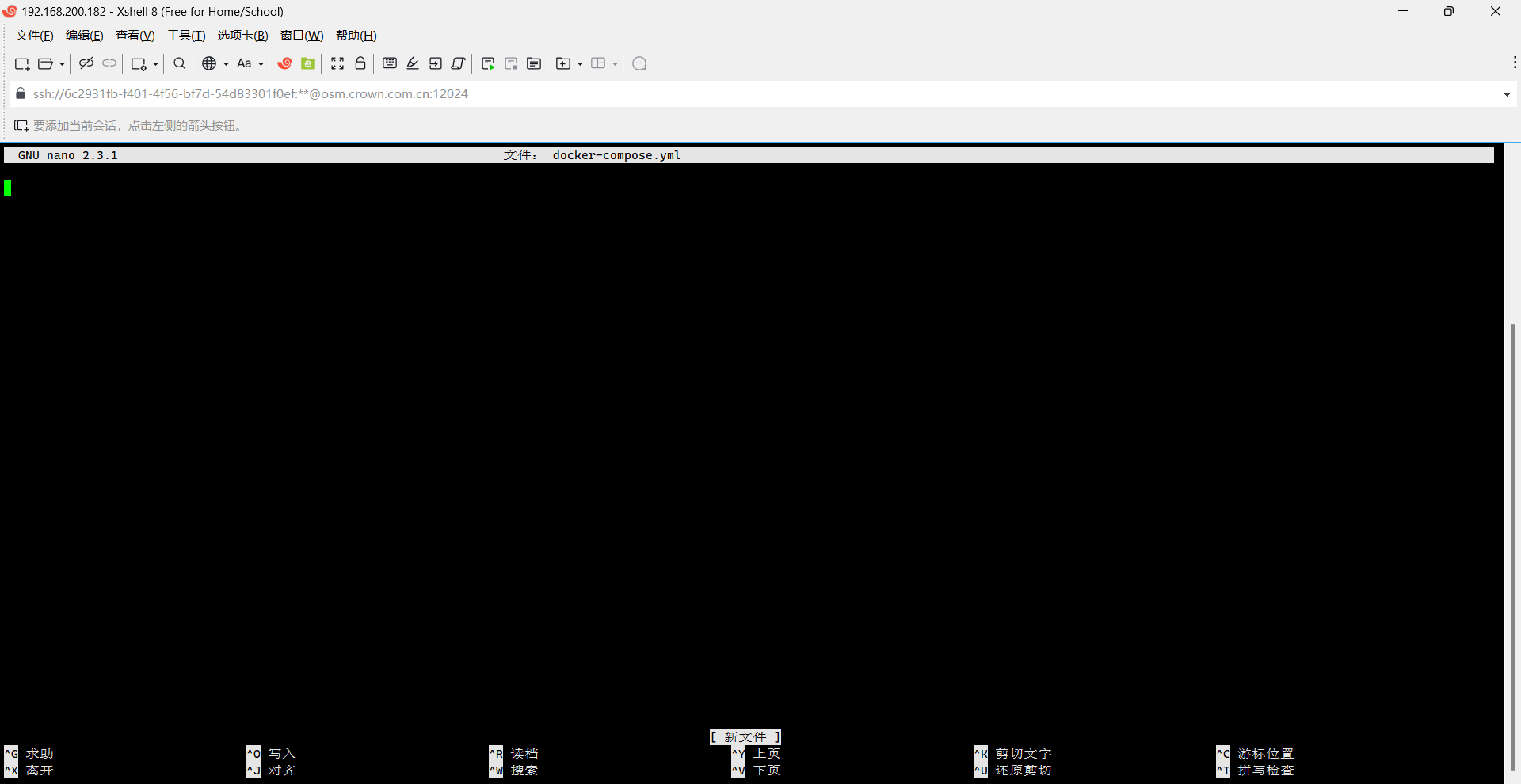The image size is (1521, 784).
Task: Click the disconnect session icon
Action: [86, 63]
